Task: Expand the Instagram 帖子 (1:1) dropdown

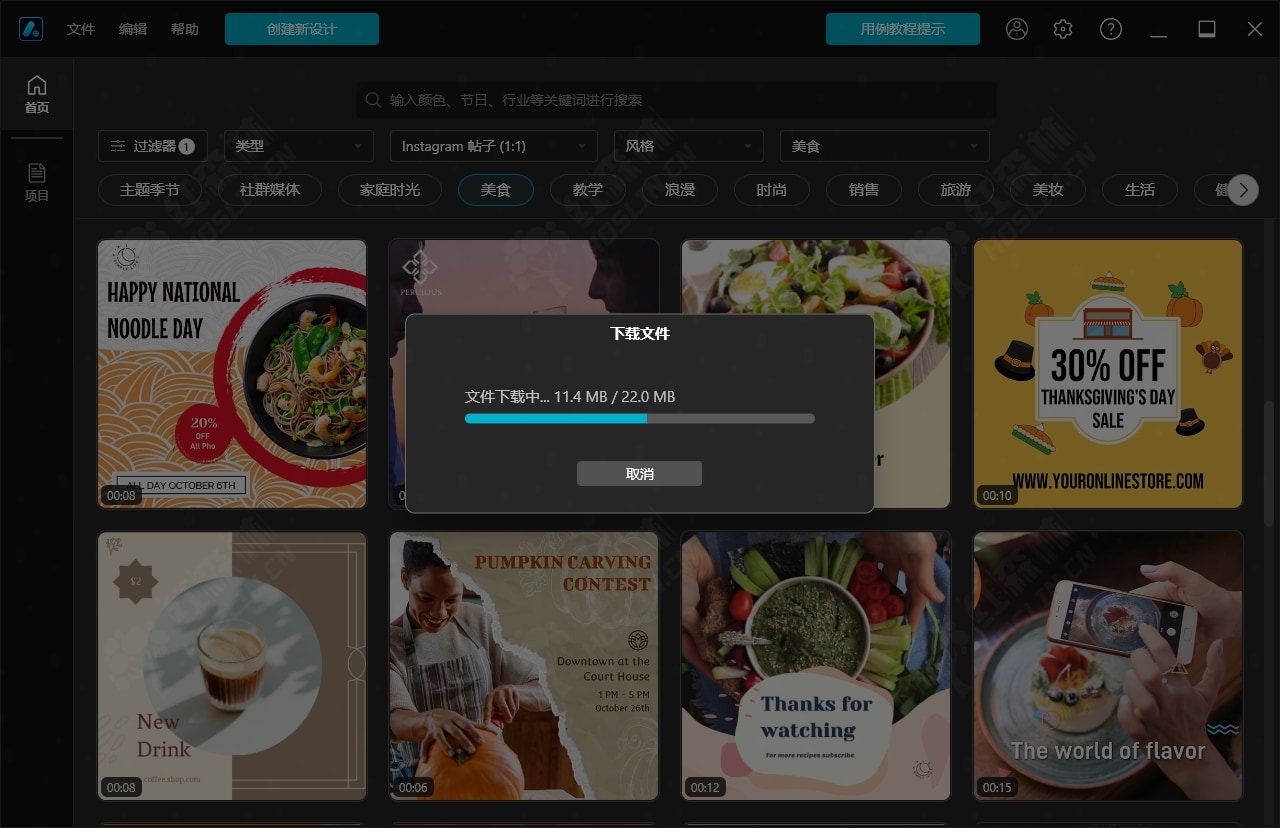Action: coord(494,146)
